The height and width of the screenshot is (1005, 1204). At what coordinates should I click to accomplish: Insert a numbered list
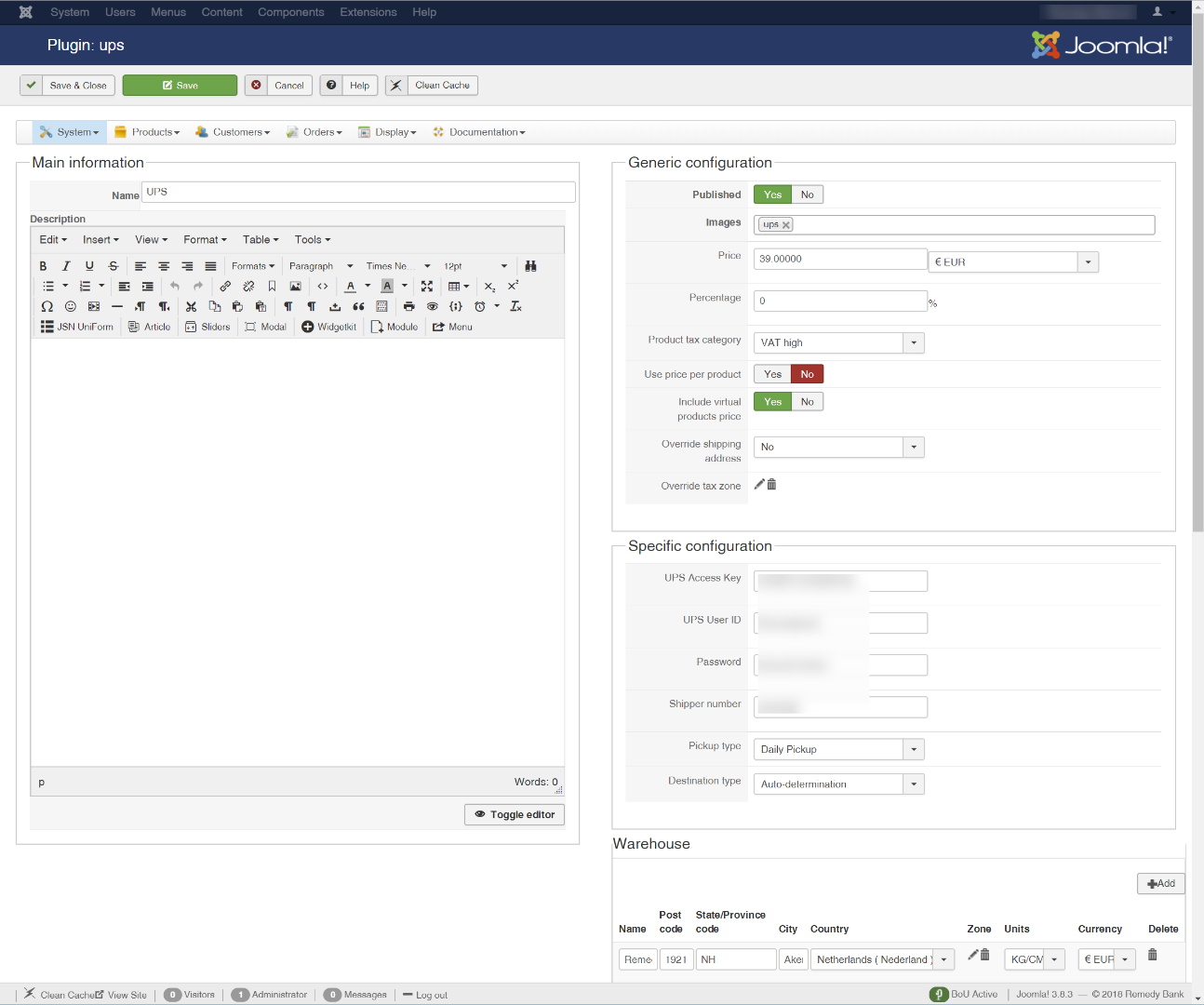coord(85,287)
